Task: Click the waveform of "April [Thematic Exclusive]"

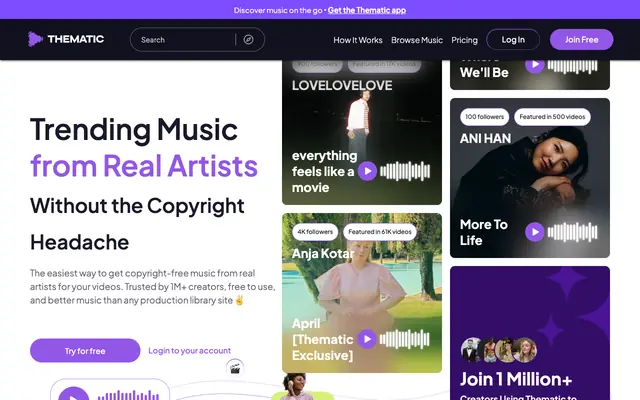Action: coord(404,339)
